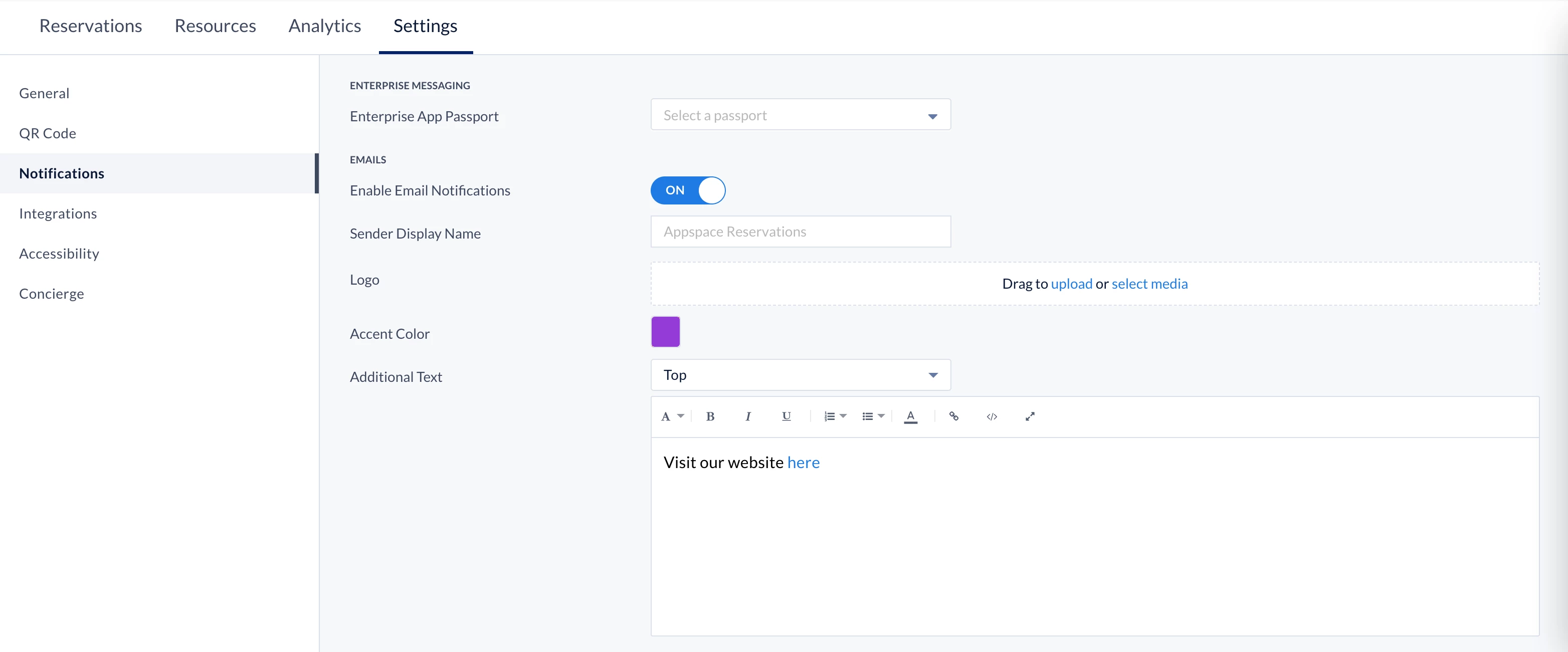Image resolution: width=1568 pixels, height=652 pixels.
Task: Click the Sender Display Name field
Action: point(801,232)
